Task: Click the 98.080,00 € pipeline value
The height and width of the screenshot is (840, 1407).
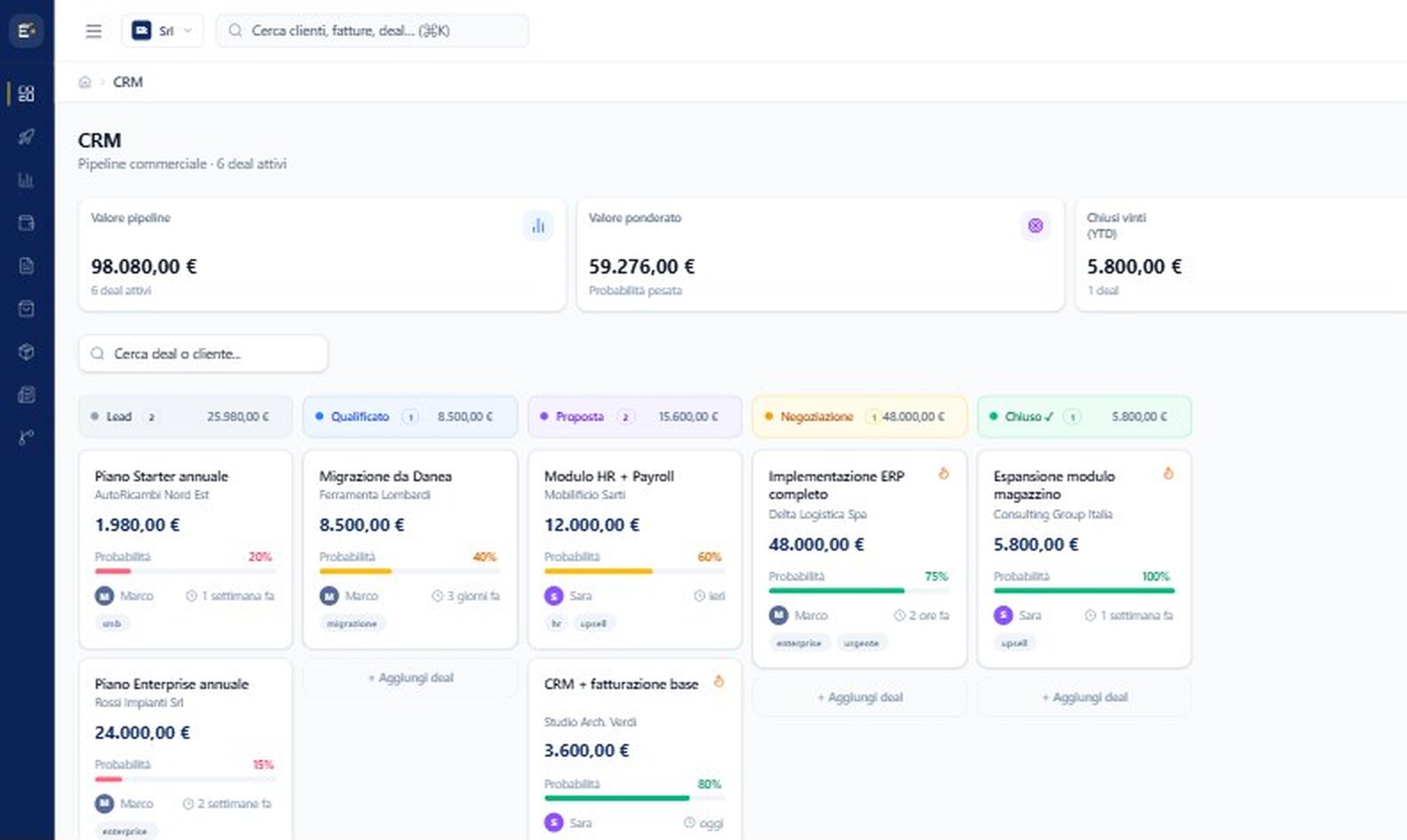Action: coord(144,266)
